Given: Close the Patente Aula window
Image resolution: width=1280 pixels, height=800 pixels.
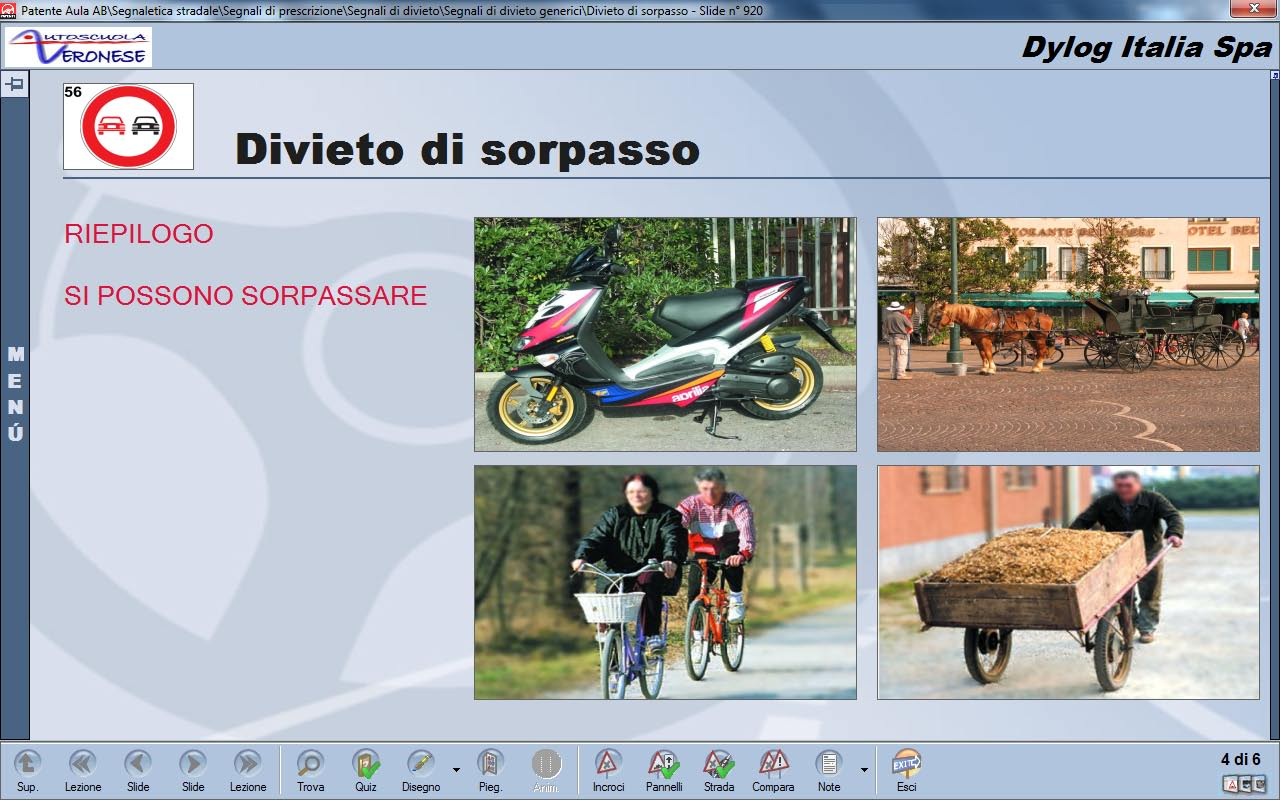Looking at the screenshot, I should pos(1252,8).
